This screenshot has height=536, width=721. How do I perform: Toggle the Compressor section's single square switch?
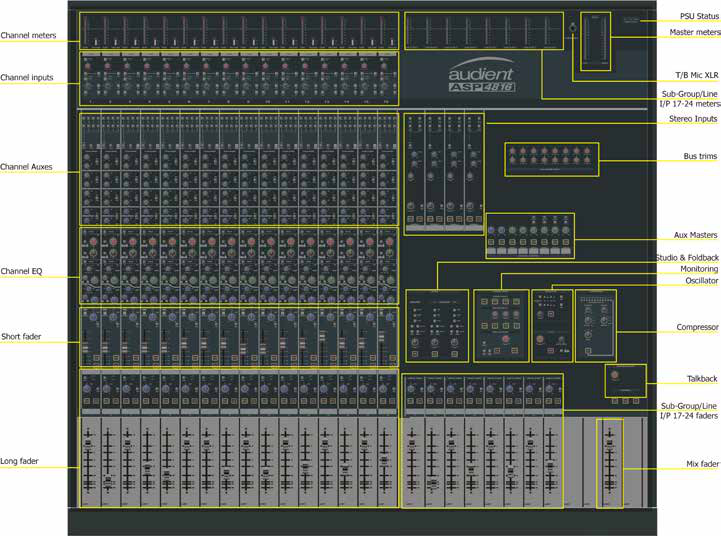tap(588, 351)
